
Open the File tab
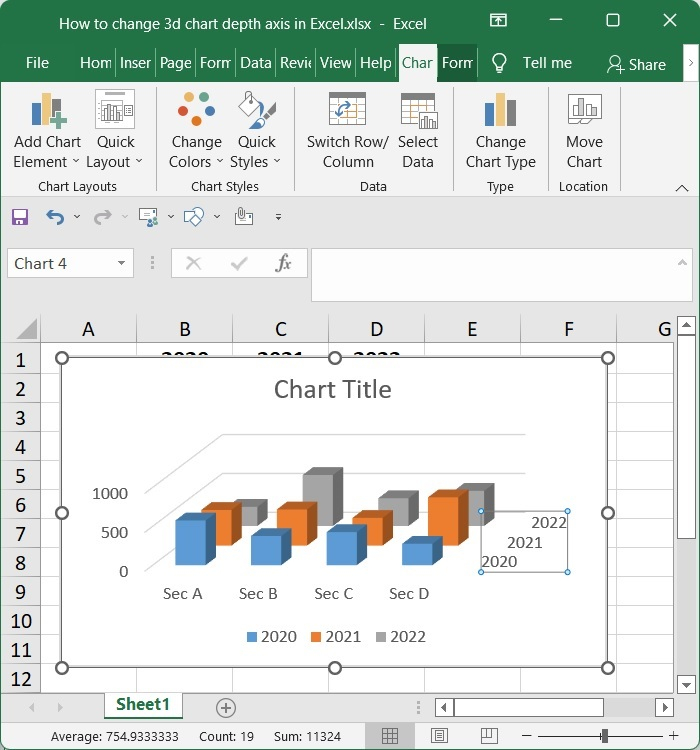click(37, 63)
